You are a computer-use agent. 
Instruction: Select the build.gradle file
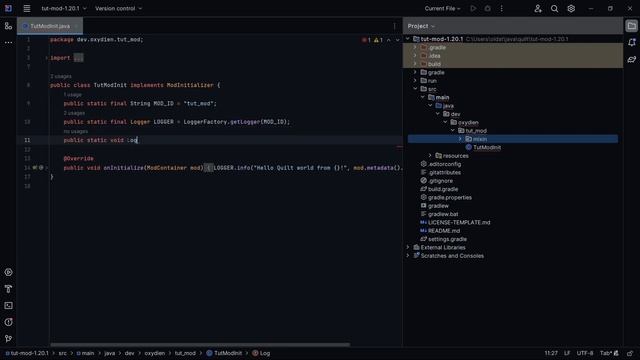pos(443,189)
